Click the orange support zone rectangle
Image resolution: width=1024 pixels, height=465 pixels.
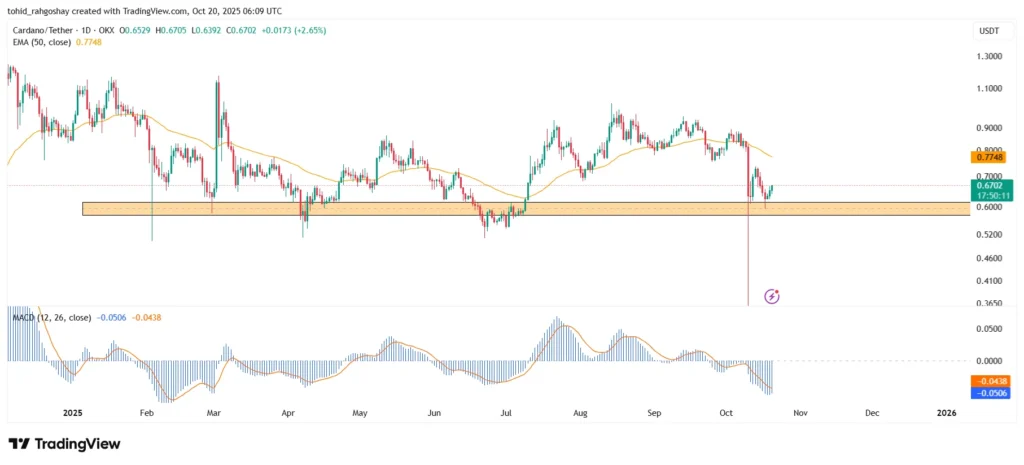[x=400, y=208]
